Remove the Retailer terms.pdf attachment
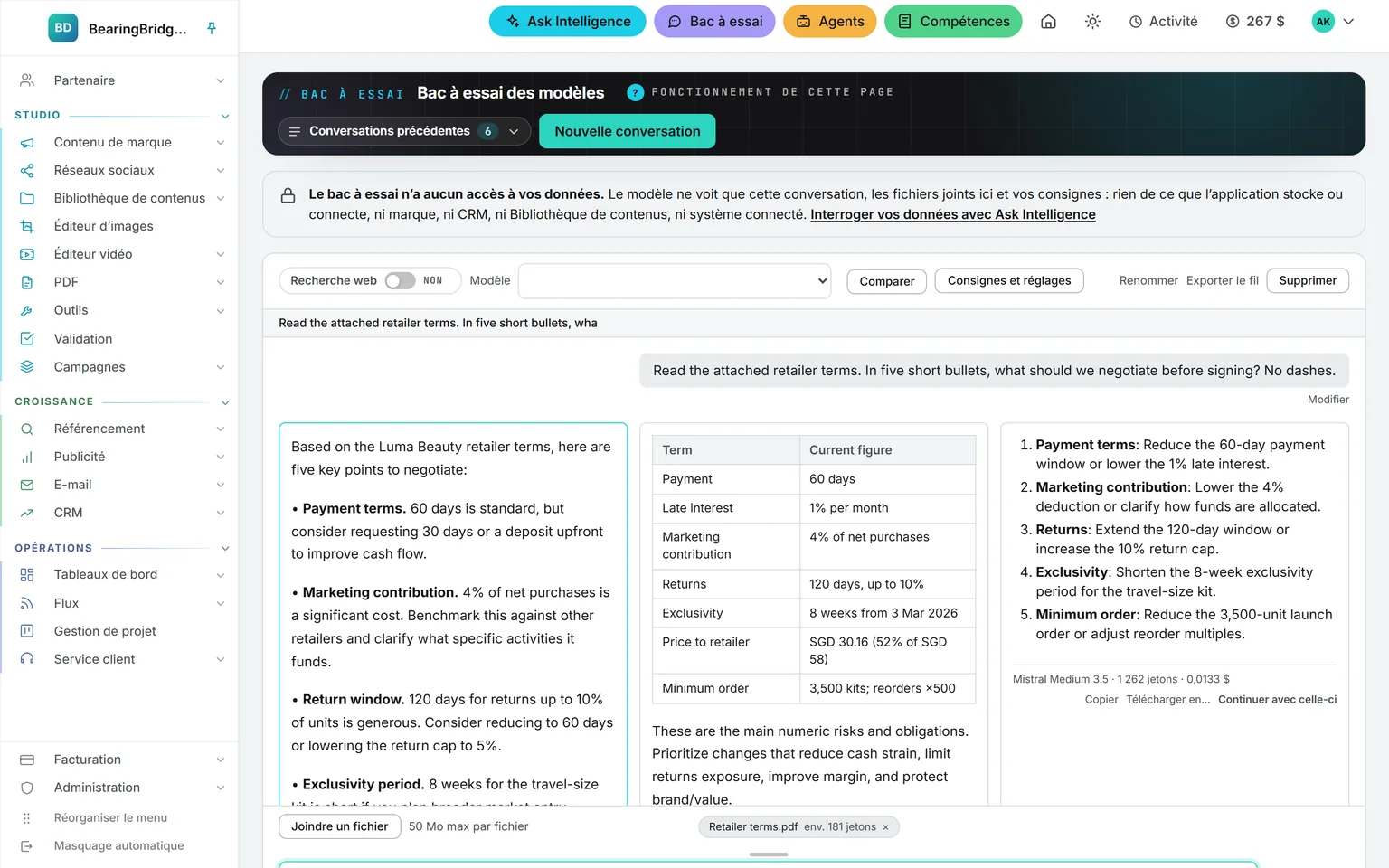 pos(885,827)
